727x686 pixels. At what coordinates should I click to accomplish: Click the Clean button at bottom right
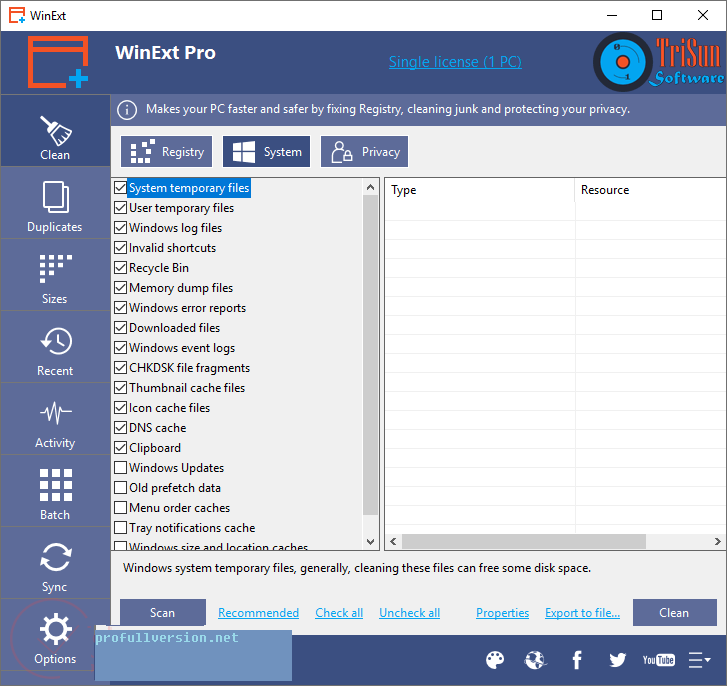(x=675, y=613)
